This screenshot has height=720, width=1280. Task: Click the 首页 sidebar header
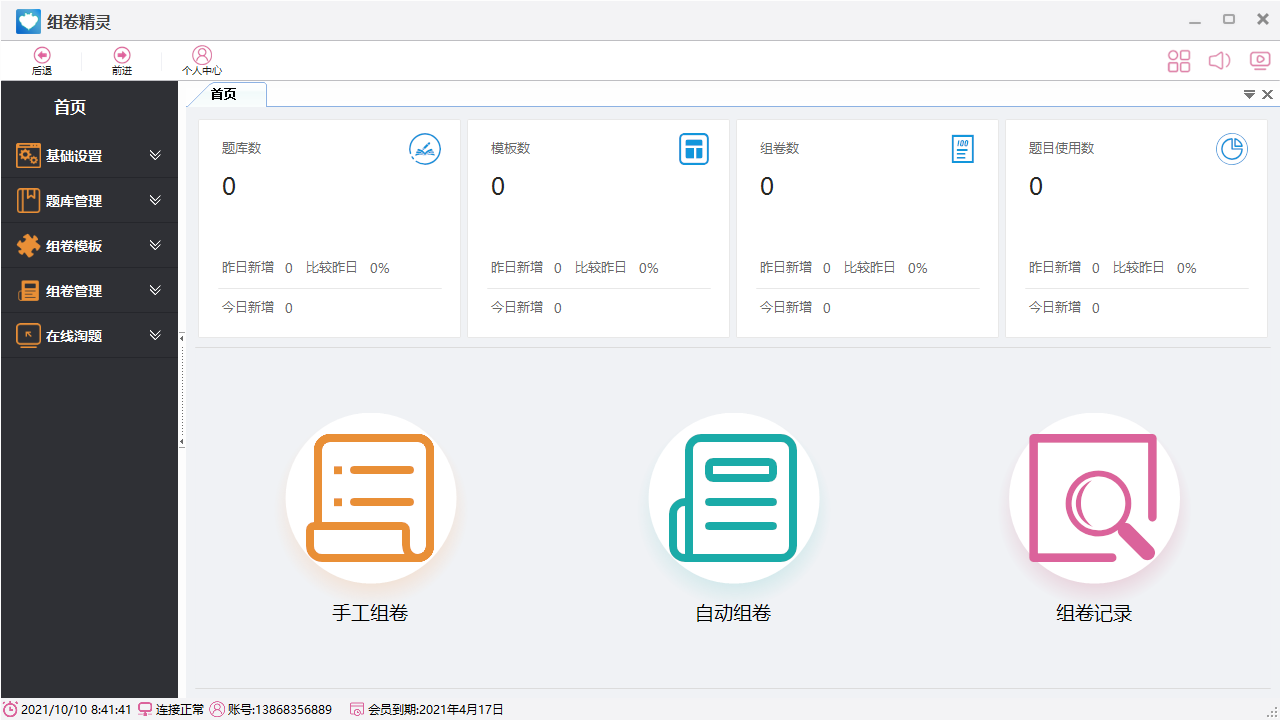pyautogui.click(x=70, y=107)
